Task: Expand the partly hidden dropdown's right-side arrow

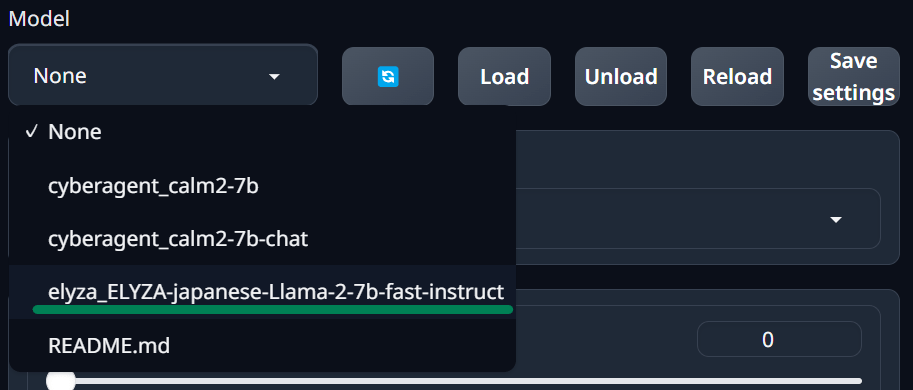Action: [x=836, y=219]
